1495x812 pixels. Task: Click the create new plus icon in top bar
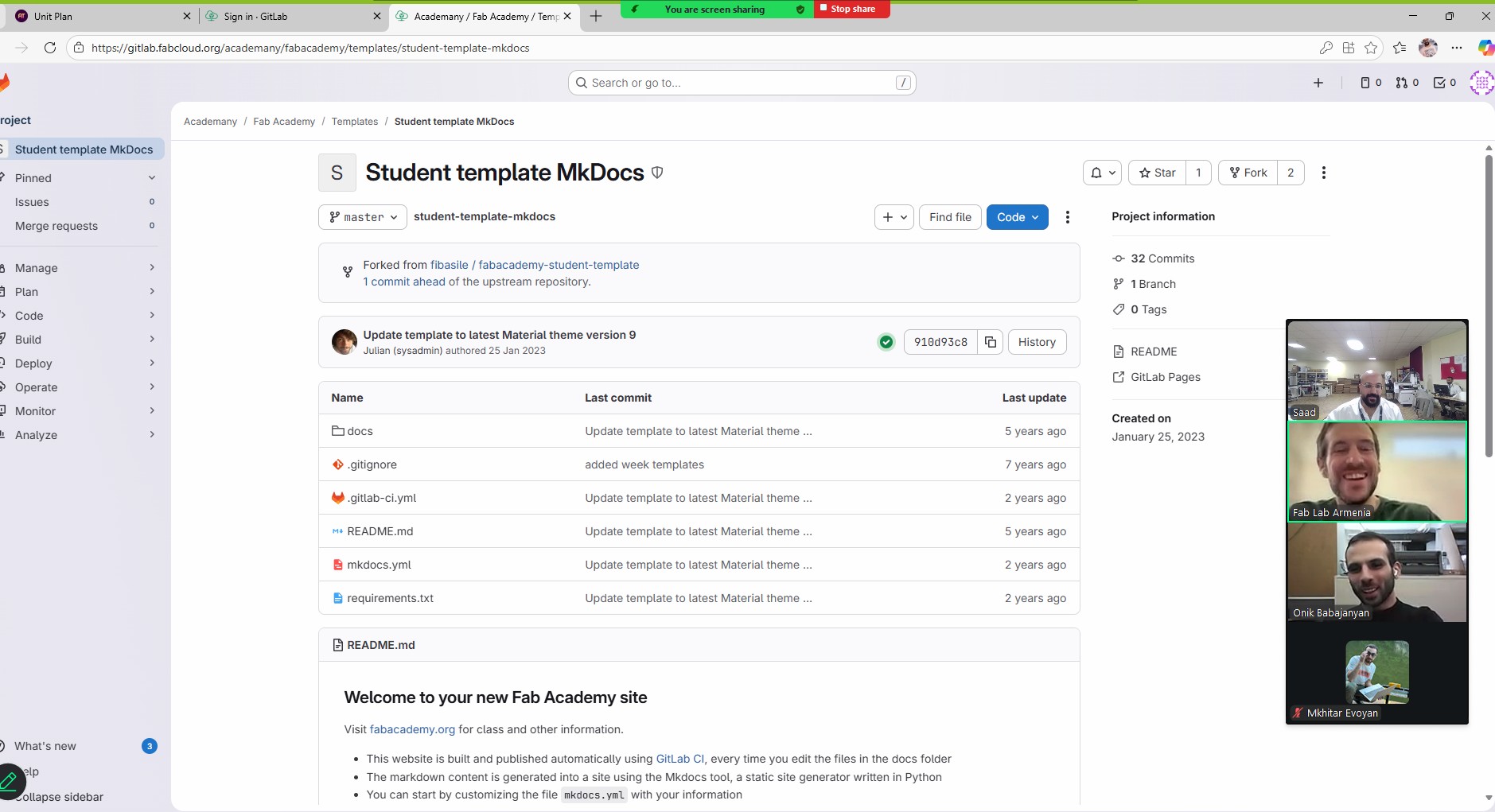[1318, 83]
